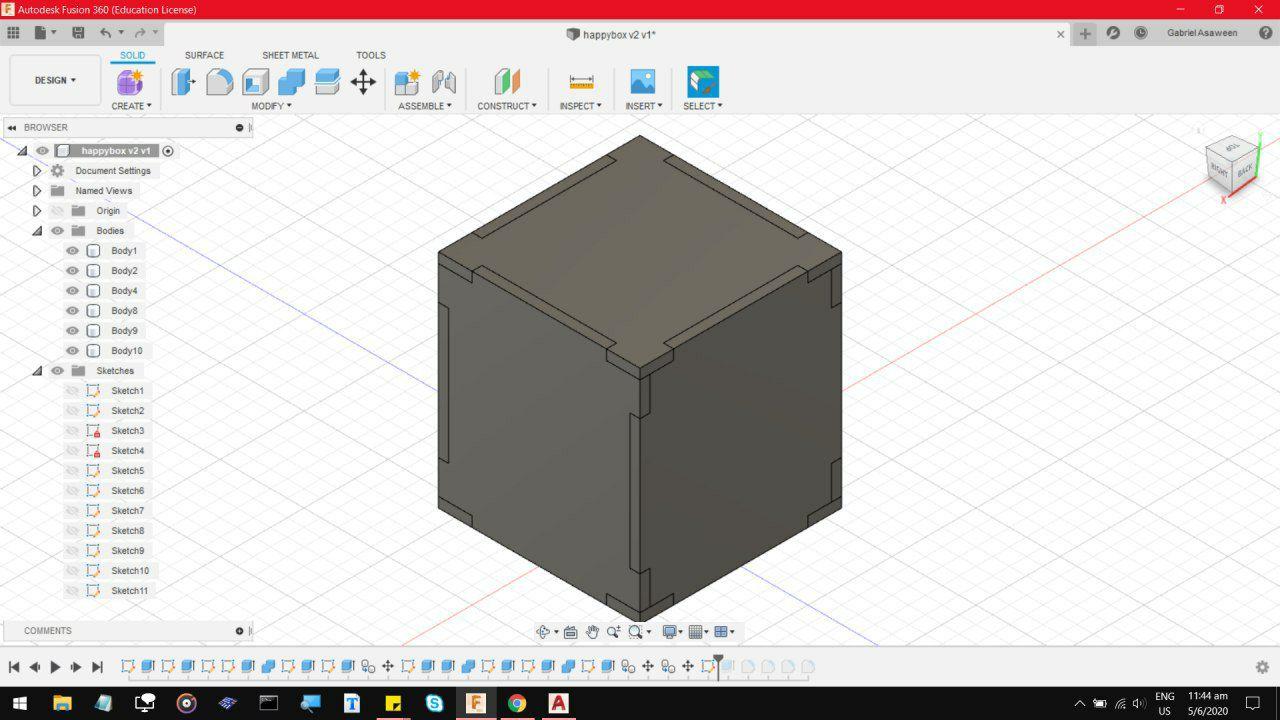Collapse the Sketches folder
This screenshot has width=1280, height=720.
coord(37,371)
